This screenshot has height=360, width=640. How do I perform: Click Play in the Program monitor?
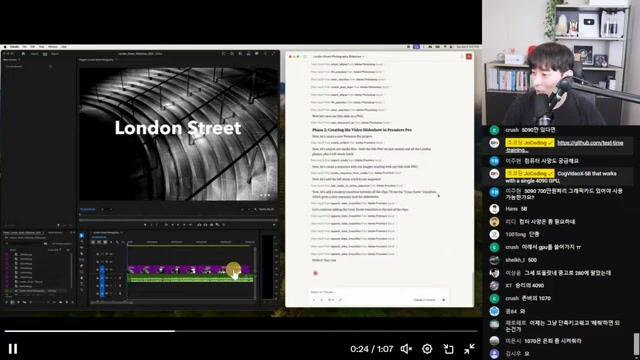tap(178, 224)
